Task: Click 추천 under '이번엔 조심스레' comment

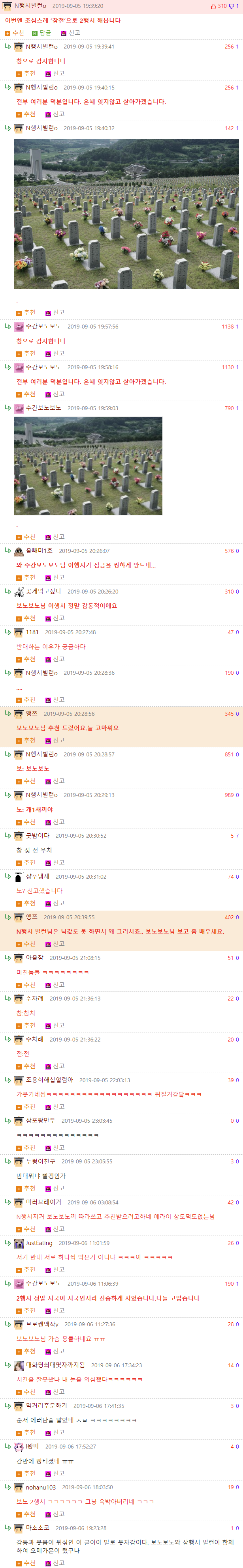Action: click(x=15, y=33)
